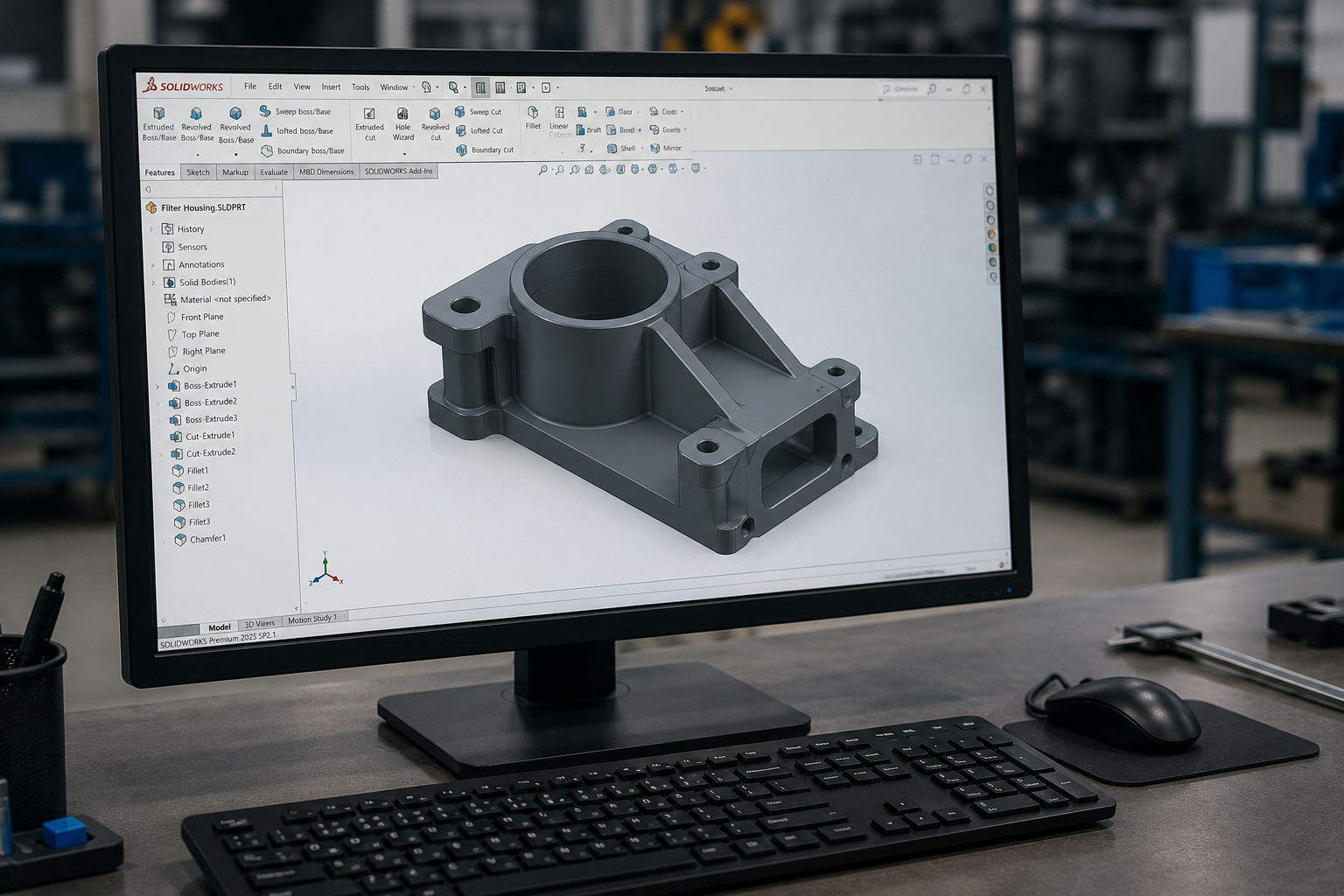
Task: Choose the Sweep boss/Base tool
Action: tap(295, 111)
